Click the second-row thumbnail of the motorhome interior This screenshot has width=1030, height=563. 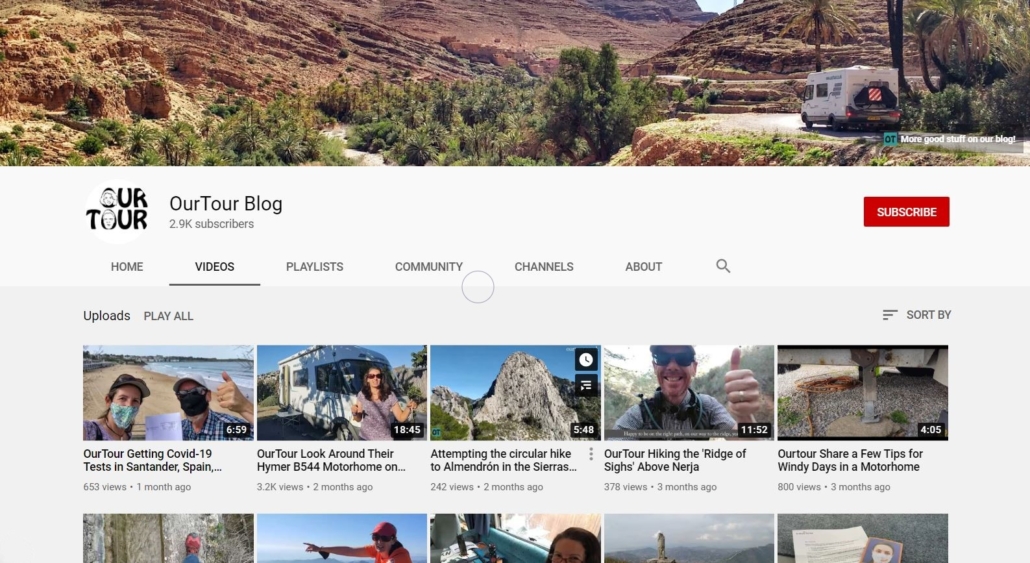tap(515, 538)
